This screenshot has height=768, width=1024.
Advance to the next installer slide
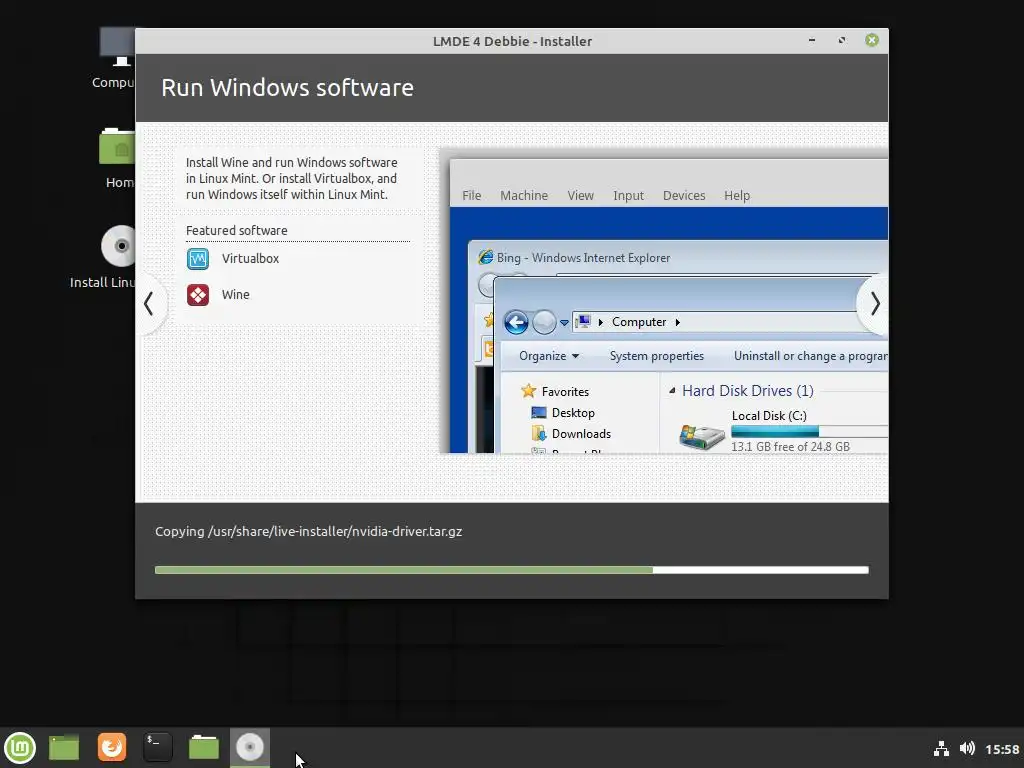click(x=874, y=304)
